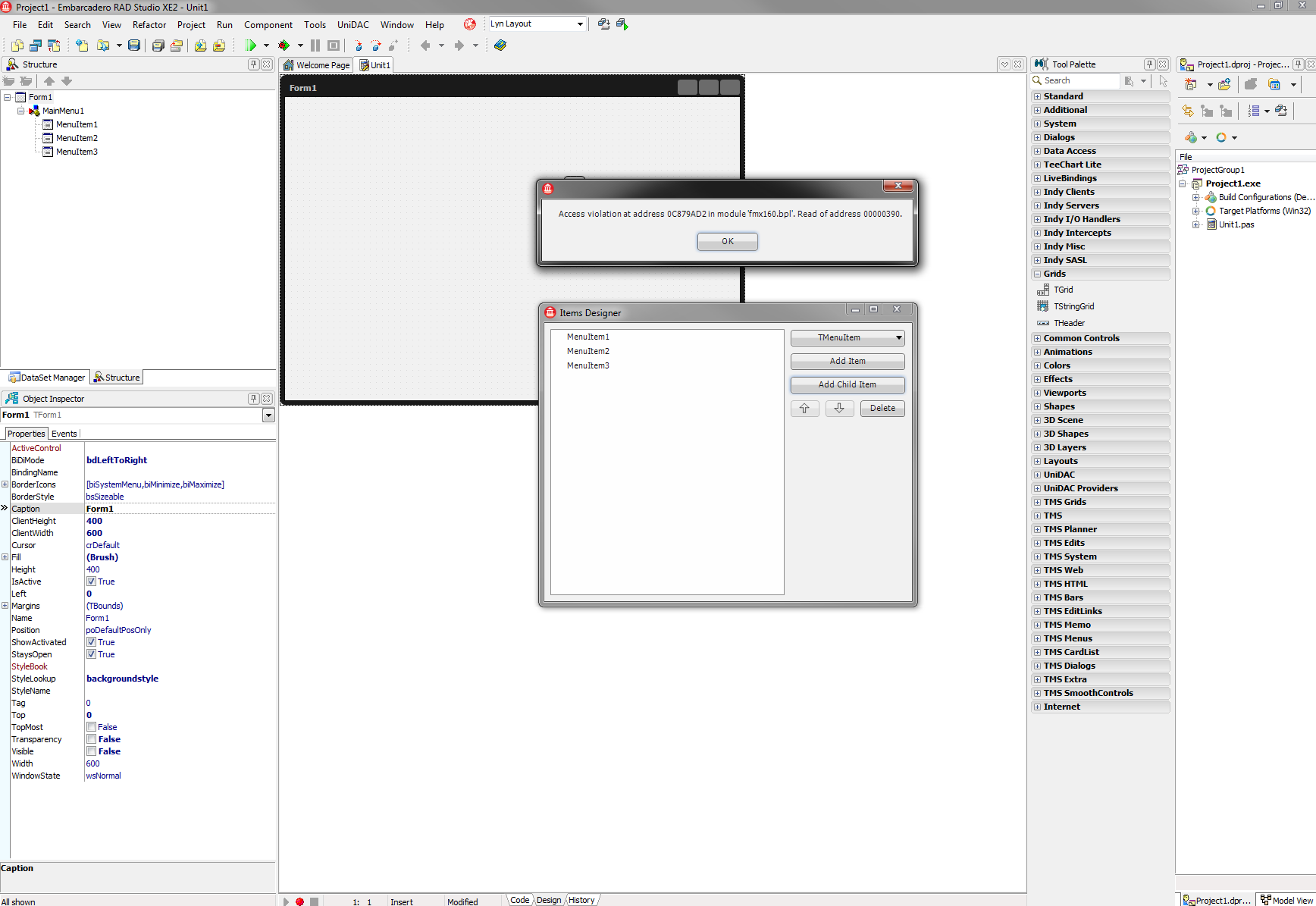Switch to the Events tab
The width and height of the screenshot is (1316, 906).
(64, 434)
